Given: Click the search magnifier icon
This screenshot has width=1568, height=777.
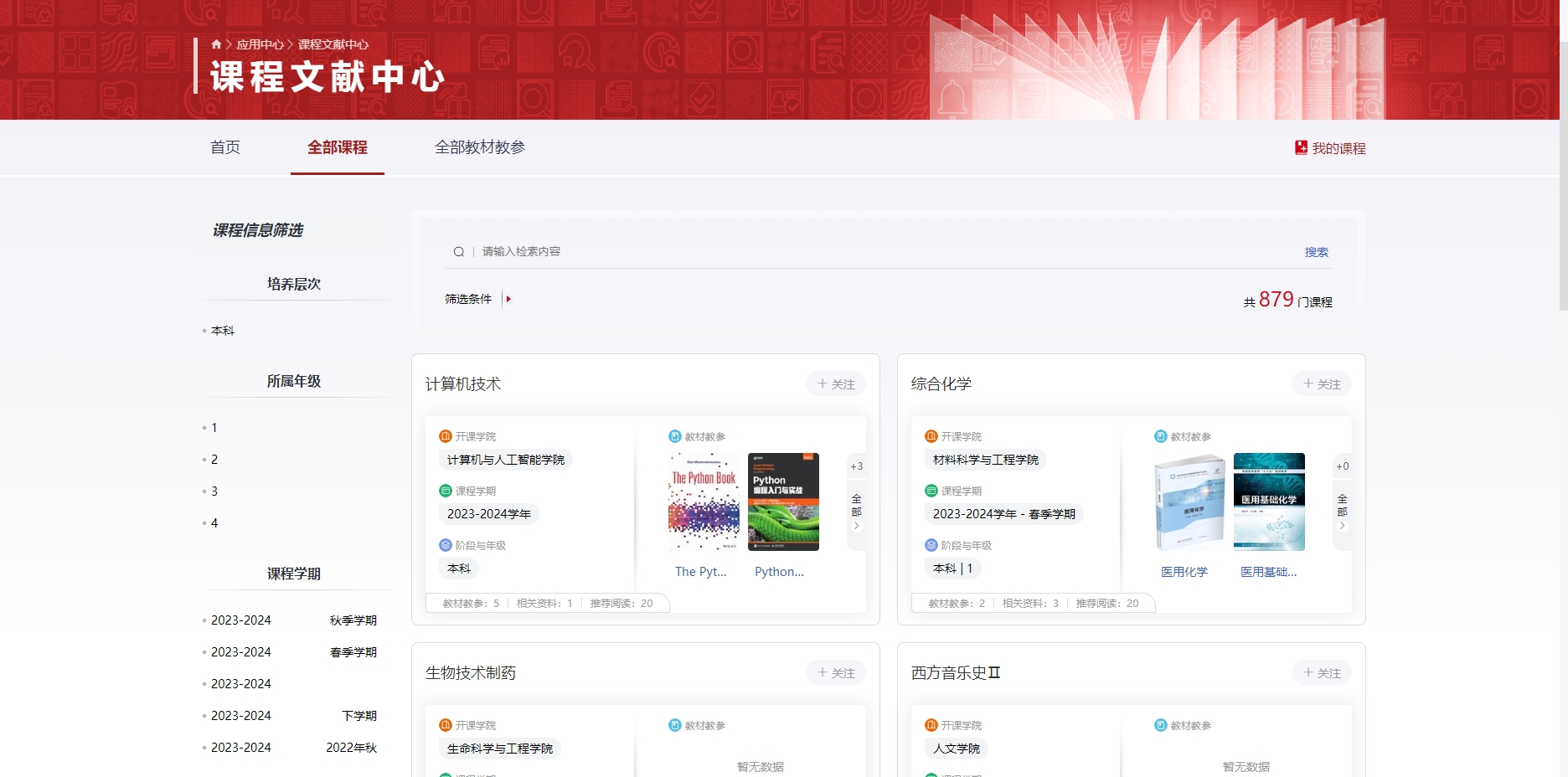Looking at the screenshot, I should click(x=458, y=252).
